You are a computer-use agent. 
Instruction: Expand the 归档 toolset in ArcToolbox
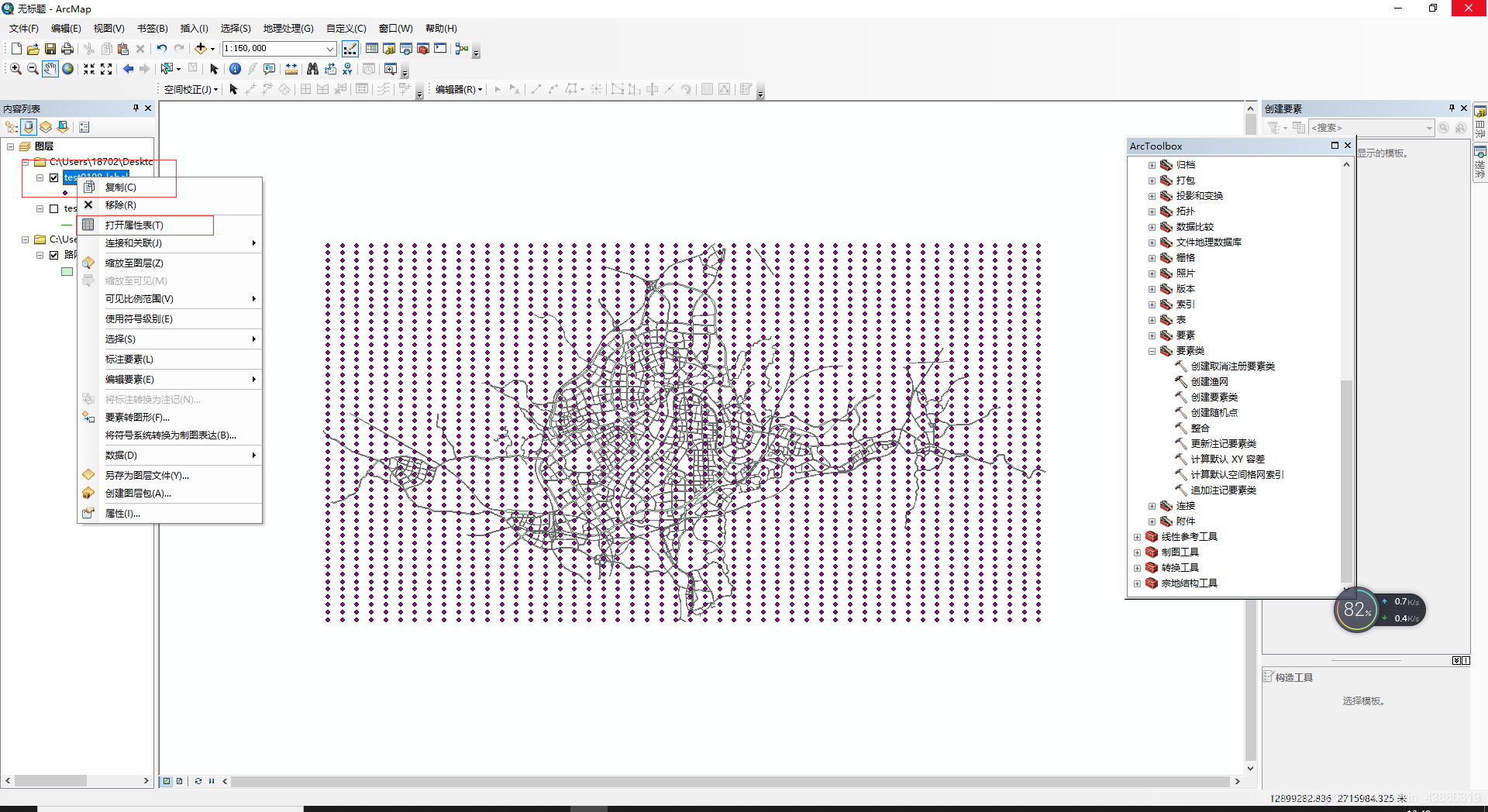point(1152,165)
